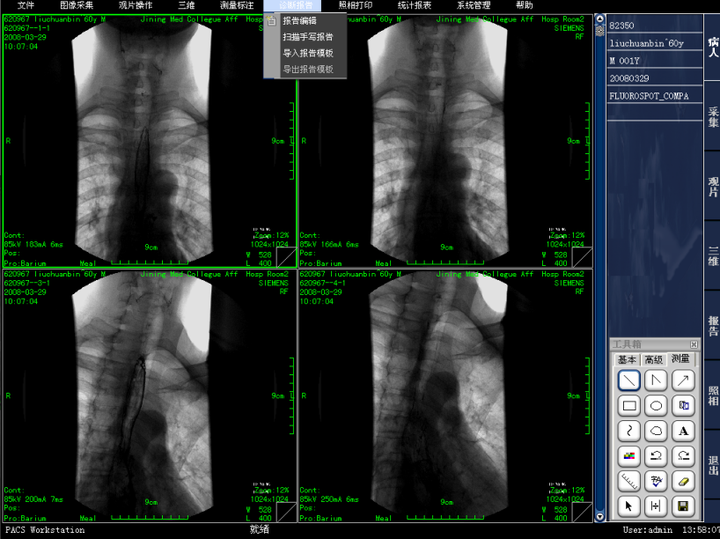Select 扫描手写报告 menu entry

308,37
